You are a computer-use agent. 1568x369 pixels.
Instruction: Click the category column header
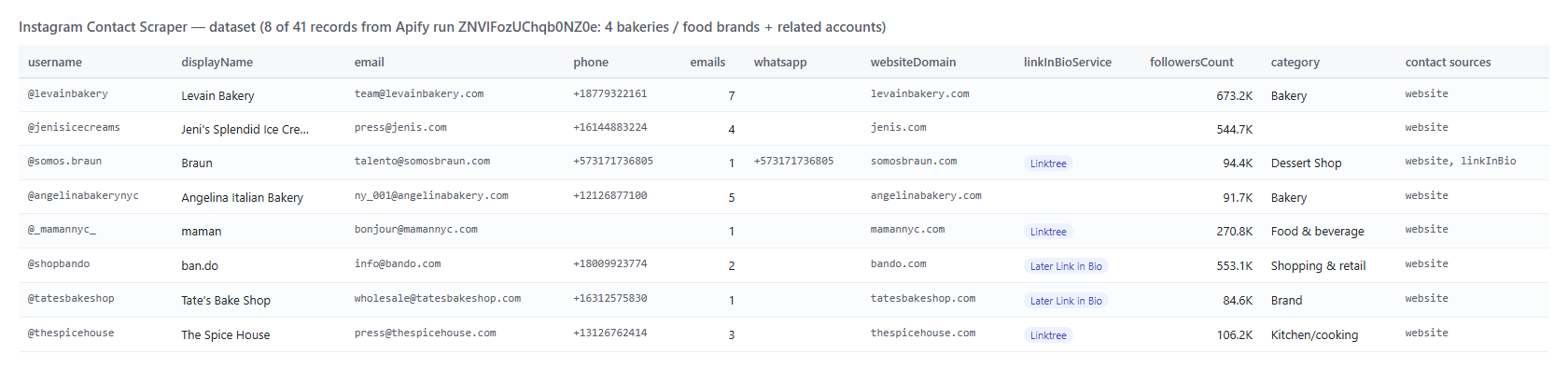[x=1295, y=63]
